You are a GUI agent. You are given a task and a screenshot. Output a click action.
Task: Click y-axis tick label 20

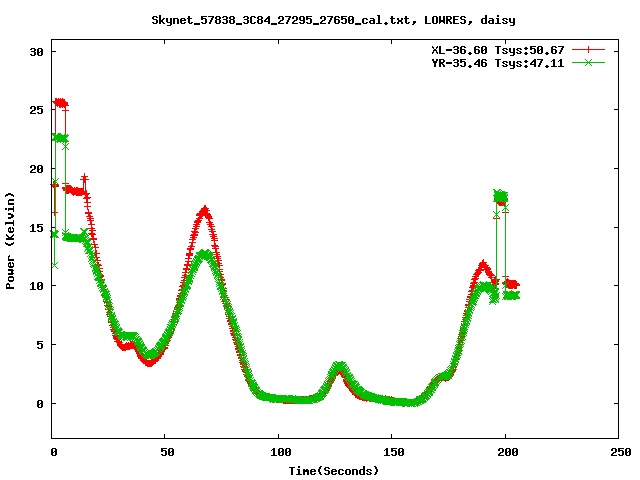(x=36, y=169)
